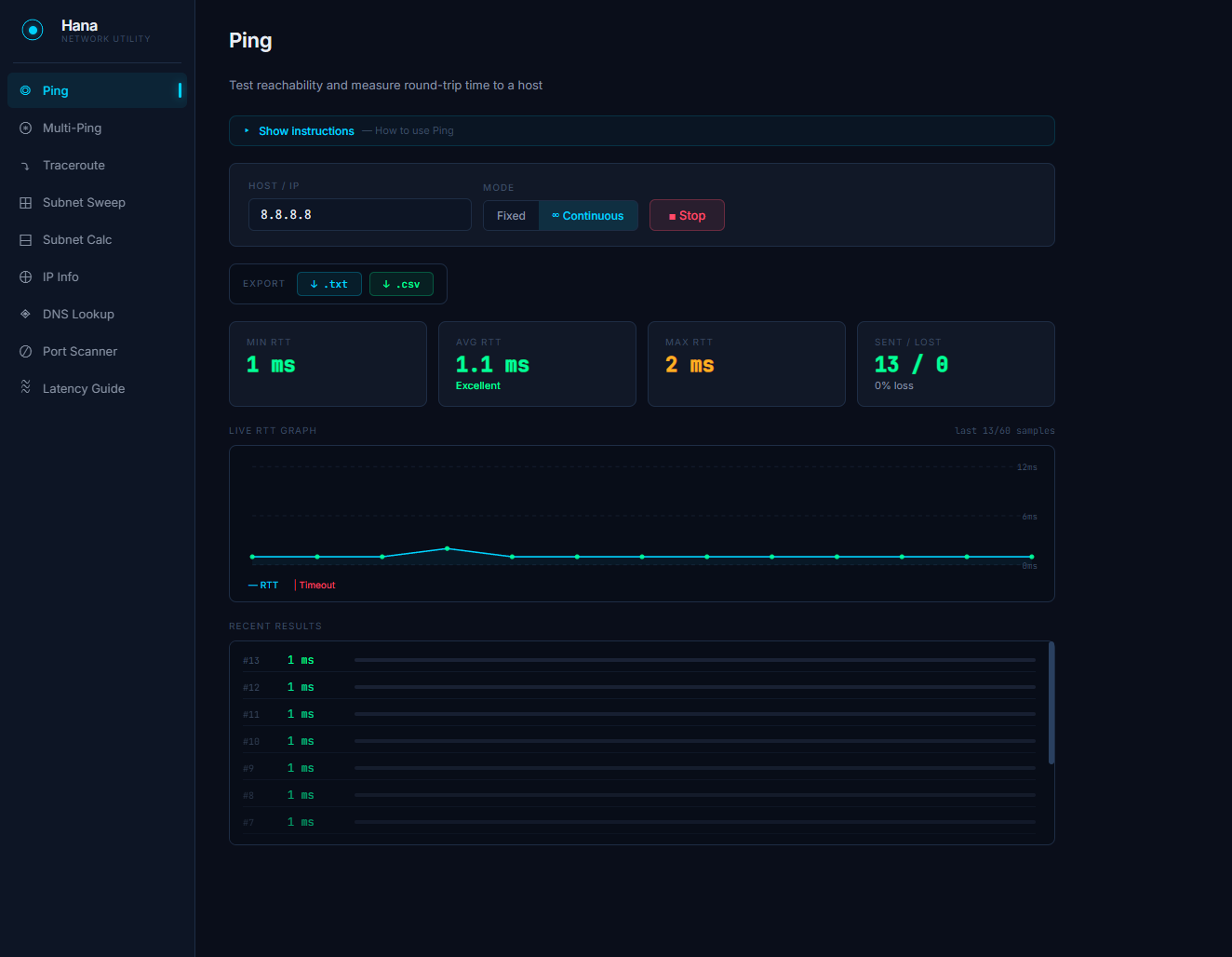The image size is (1232, 957).
Task: Click the 0% loss label
Action: point(894,385)
